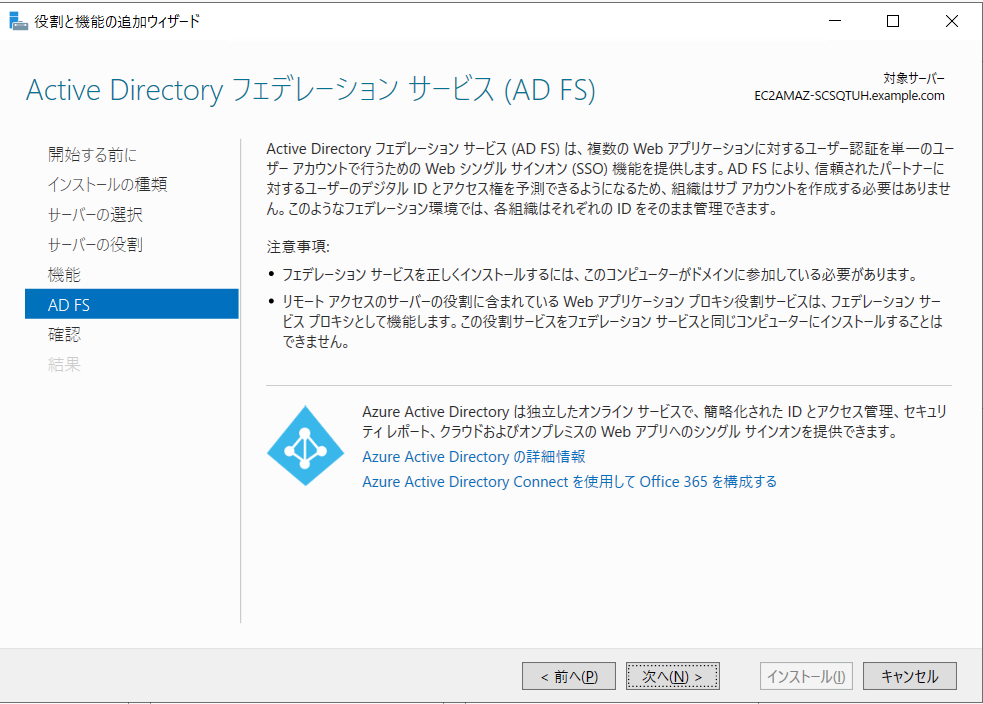The width and height of the screenshot is (983, 704).
Task: Click the 対象サーバー label
Action: (x=913, y=78)
